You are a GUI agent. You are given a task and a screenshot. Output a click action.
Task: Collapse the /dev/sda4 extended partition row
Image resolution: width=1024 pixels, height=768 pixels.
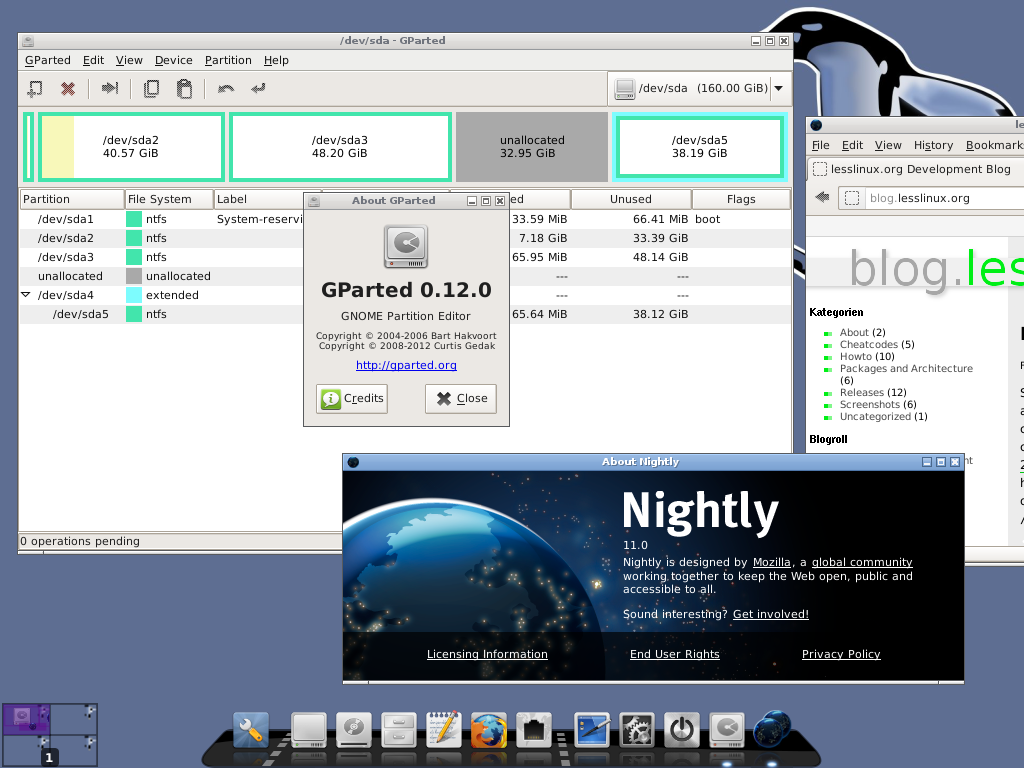25,295
